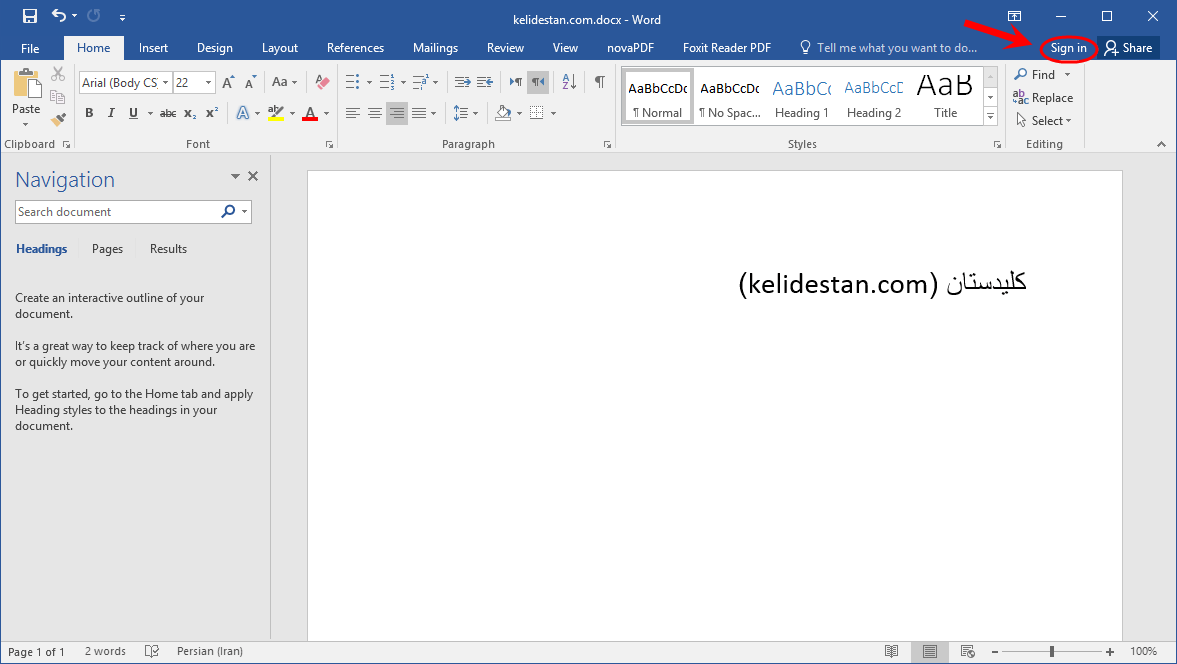Click the Find magnifier icon in Editing group
This screenshot has width=1177, height=664.
(1021, 74)
